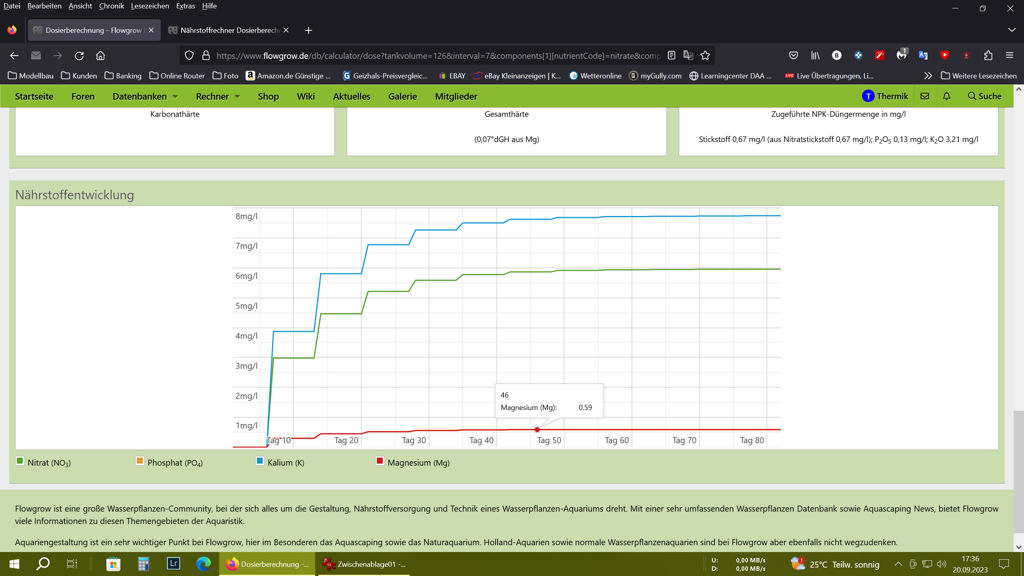
Task: Toggle Kalium (K) series in legend
Action: tap(279, 462)
